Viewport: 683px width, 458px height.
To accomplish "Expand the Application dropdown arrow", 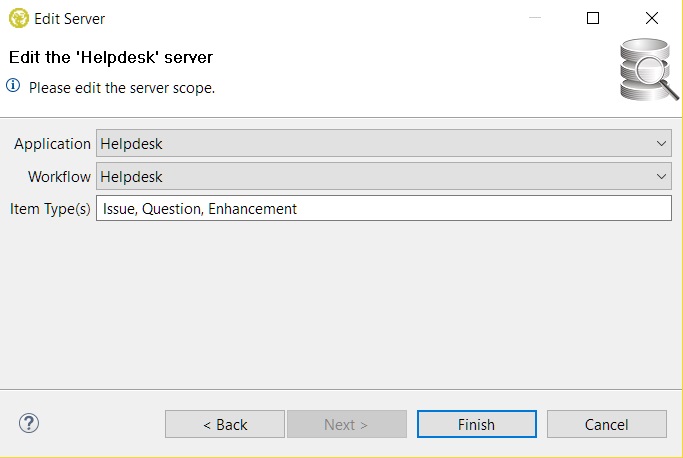I will click(x=661, y=144).
